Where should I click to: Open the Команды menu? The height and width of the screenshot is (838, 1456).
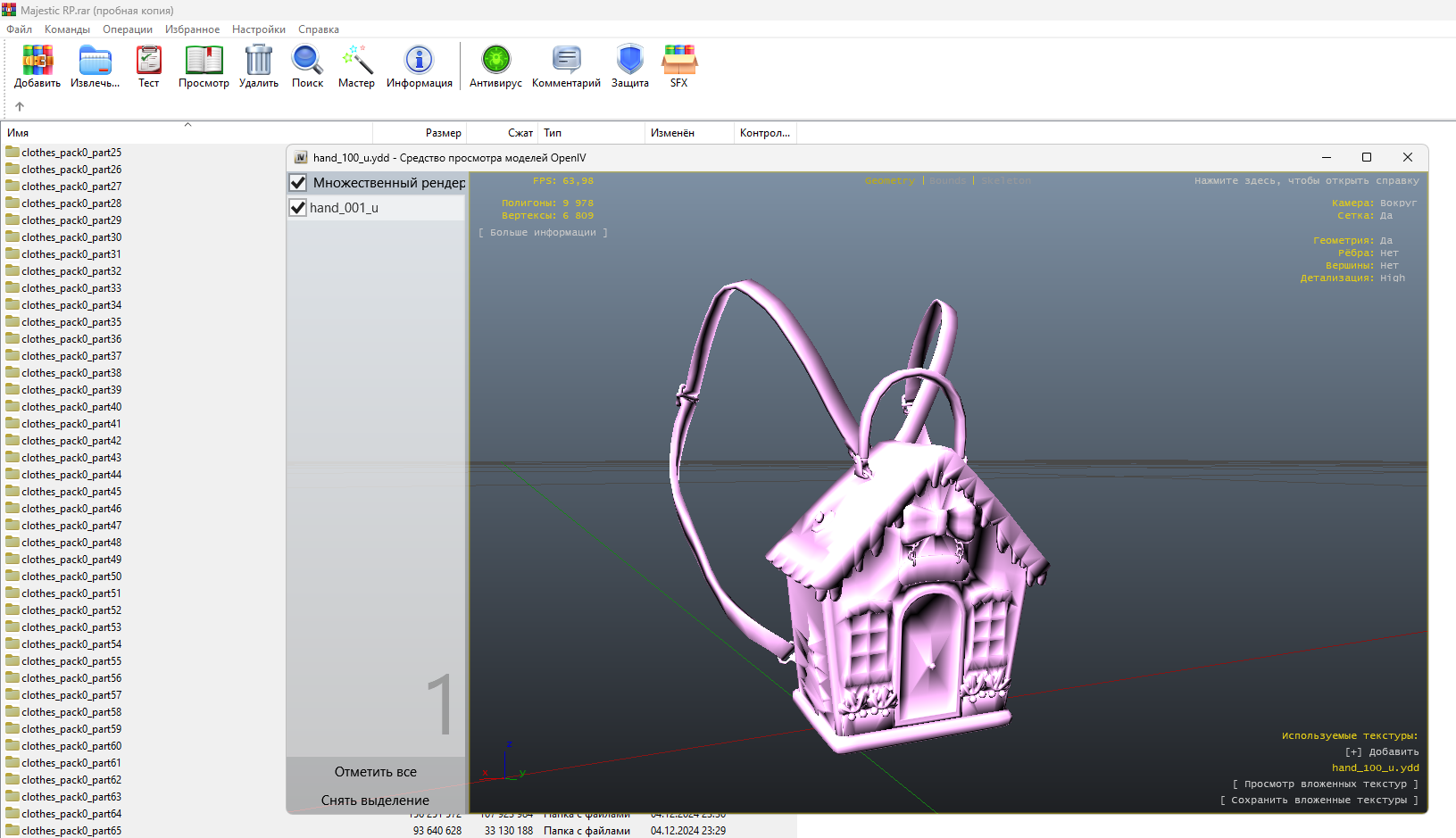pos(67,29)
